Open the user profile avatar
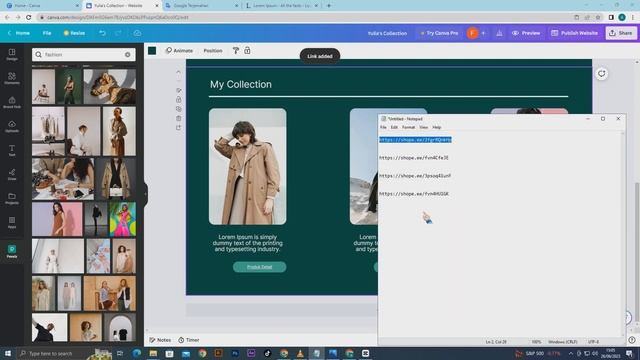Image resolution: width=640 pixels, height=360 pixels. coord(472,33)
